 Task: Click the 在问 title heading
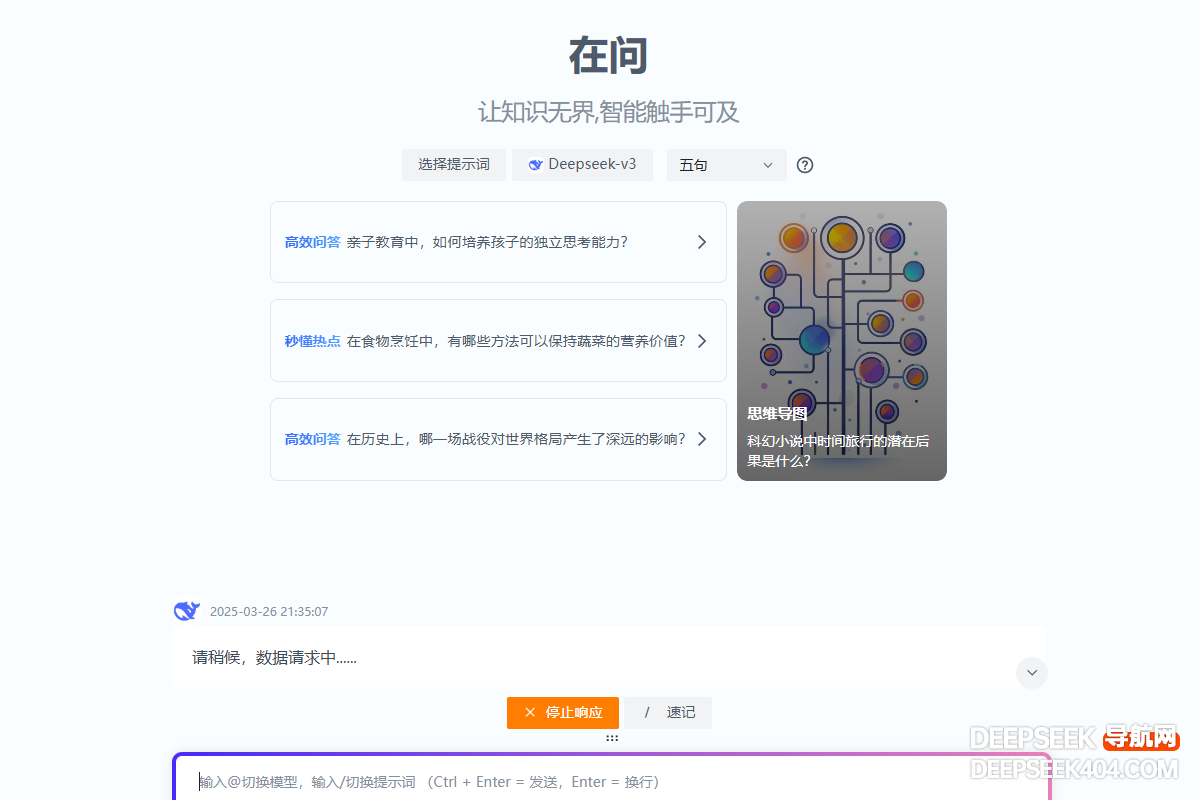[609, 55]
